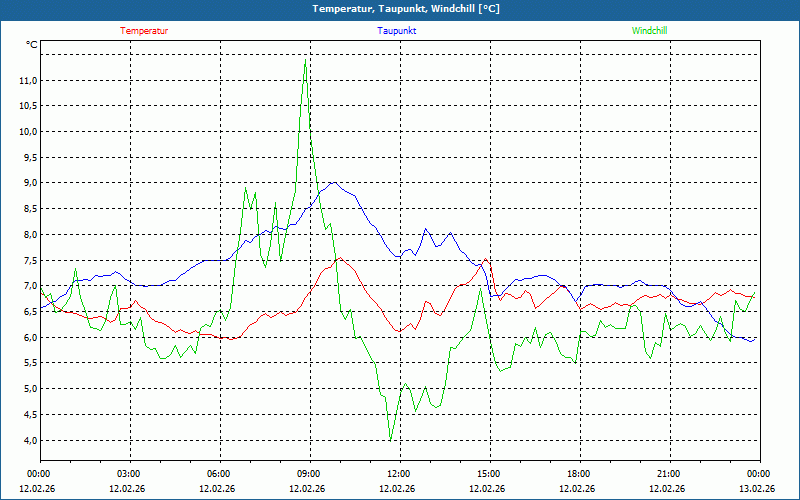Click the 13.02.26 date label
The image size is (800, 500).
click(x=757, y=489)
